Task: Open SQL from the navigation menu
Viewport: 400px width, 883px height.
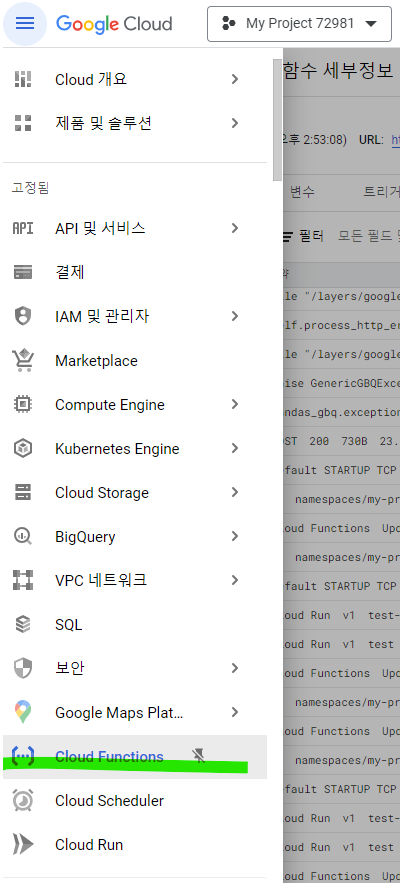Action: [135, 624]
